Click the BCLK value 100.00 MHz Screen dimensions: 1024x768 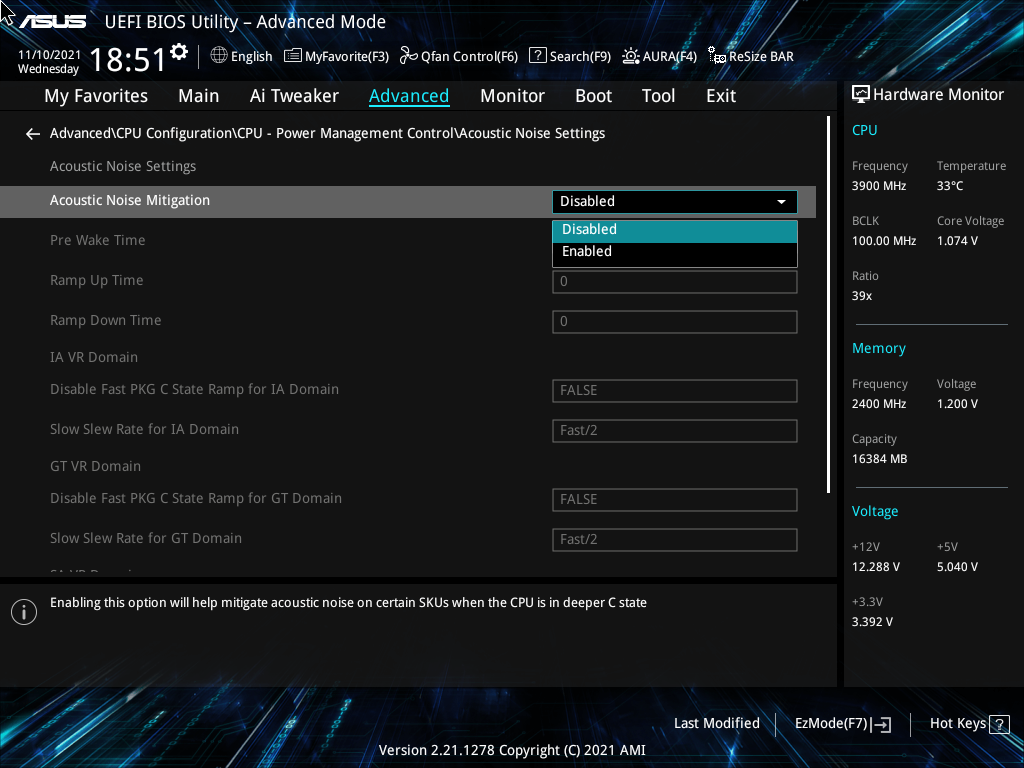click(884, 241)
